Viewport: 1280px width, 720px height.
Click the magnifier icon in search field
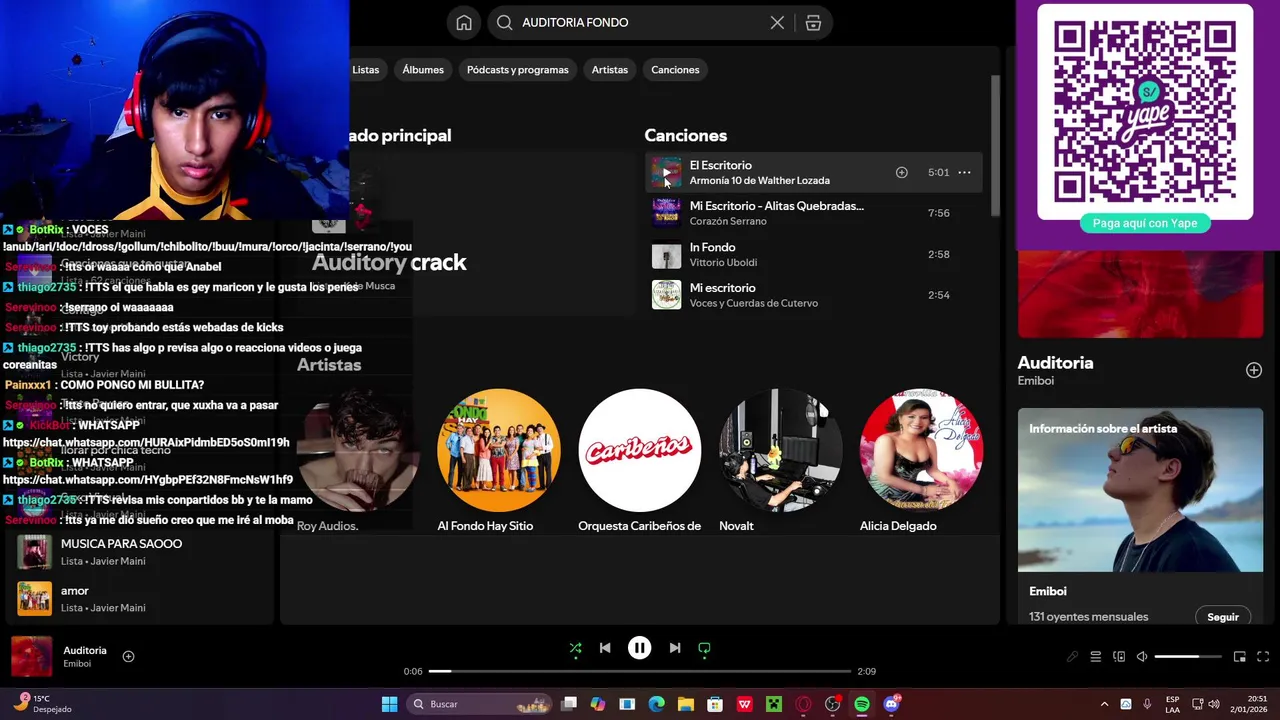[x=504, y=23]
